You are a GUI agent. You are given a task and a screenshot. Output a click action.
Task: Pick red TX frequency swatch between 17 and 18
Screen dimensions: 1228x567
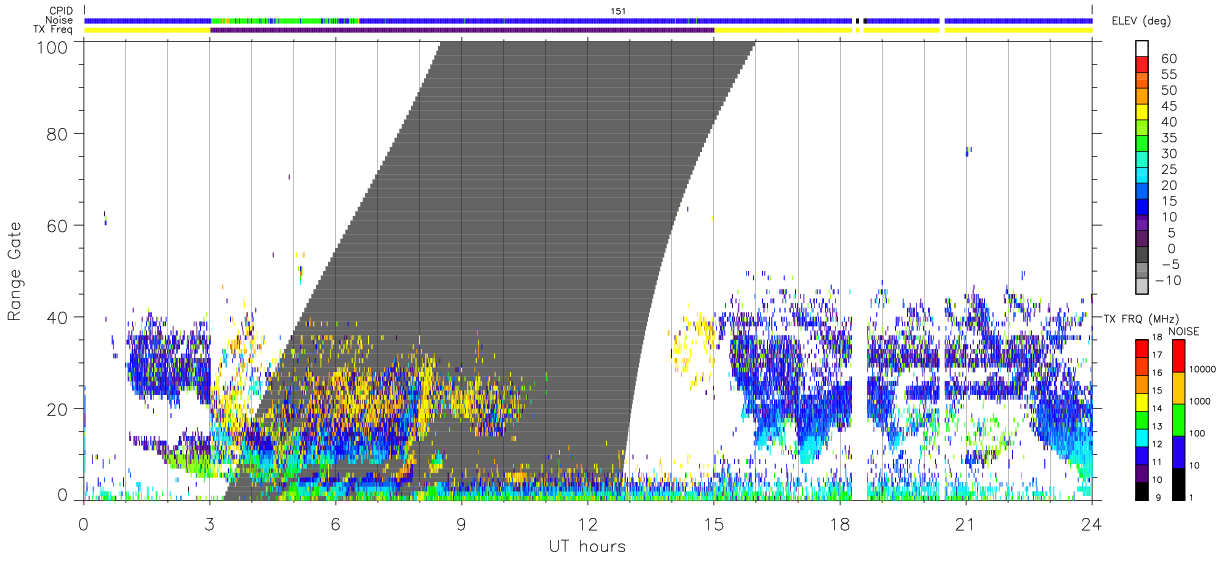click(1142, 349)
